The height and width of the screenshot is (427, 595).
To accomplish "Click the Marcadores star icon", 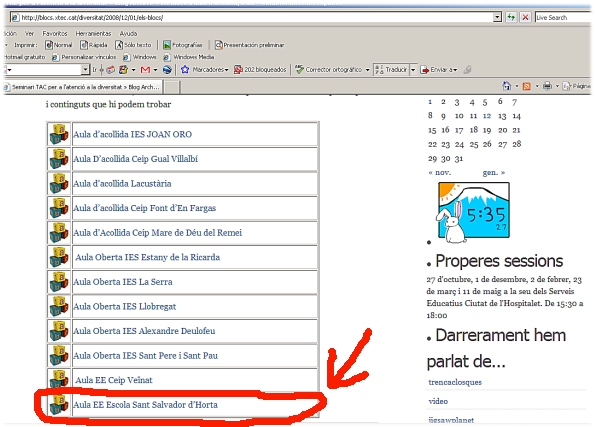I will (185, 69).
